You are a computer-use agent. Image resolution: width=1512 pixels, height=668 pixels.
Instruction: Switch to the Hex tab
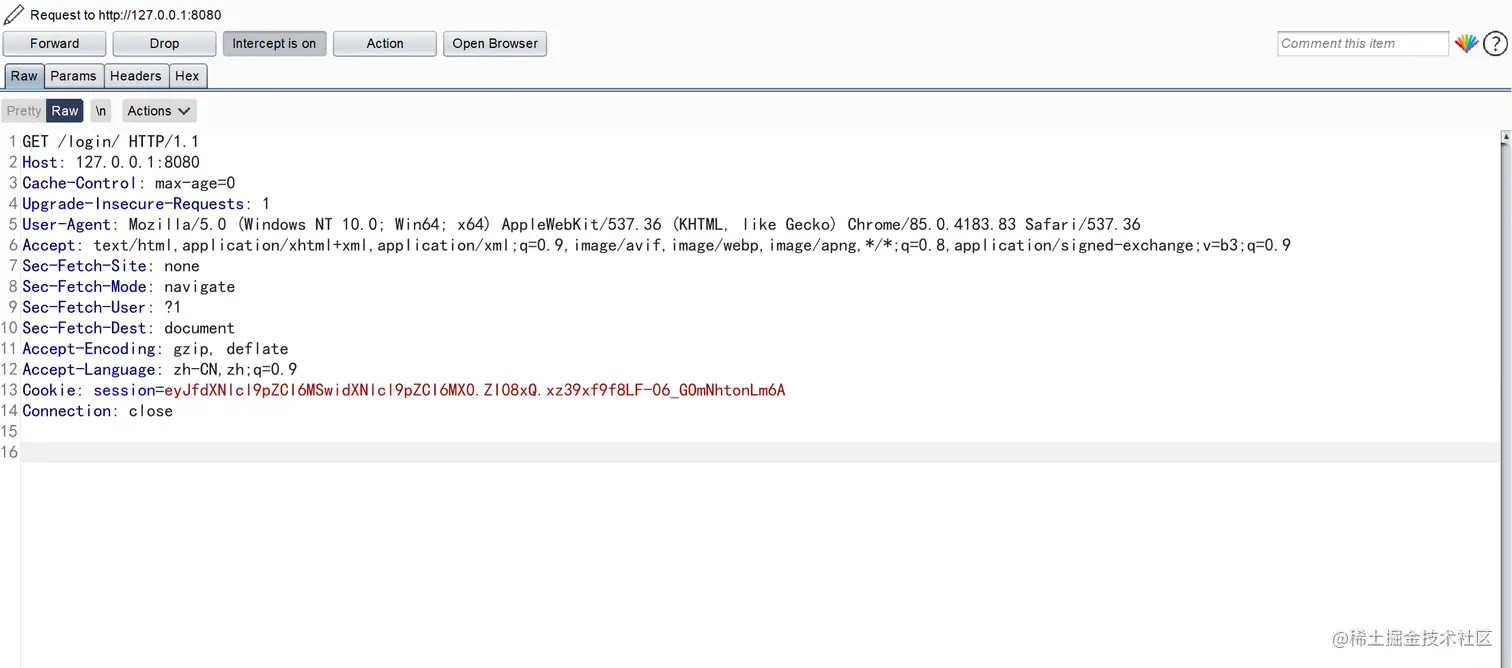tap(187, 76)
